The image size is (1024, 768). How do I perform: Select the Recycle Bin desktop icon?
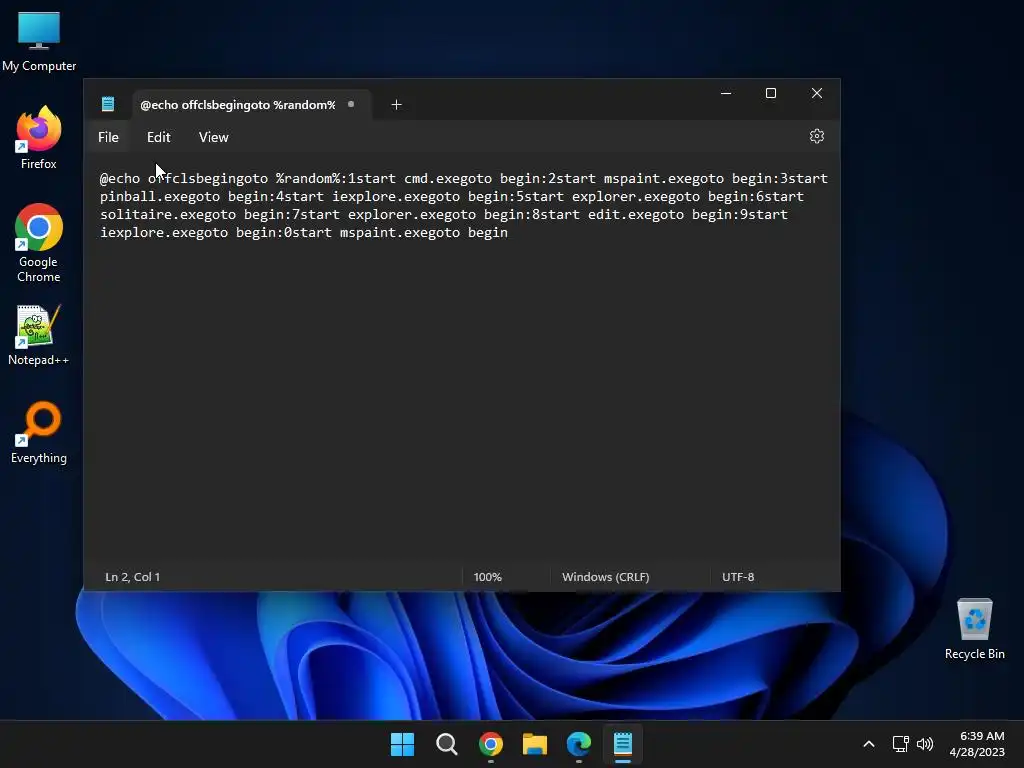(974, 629)
